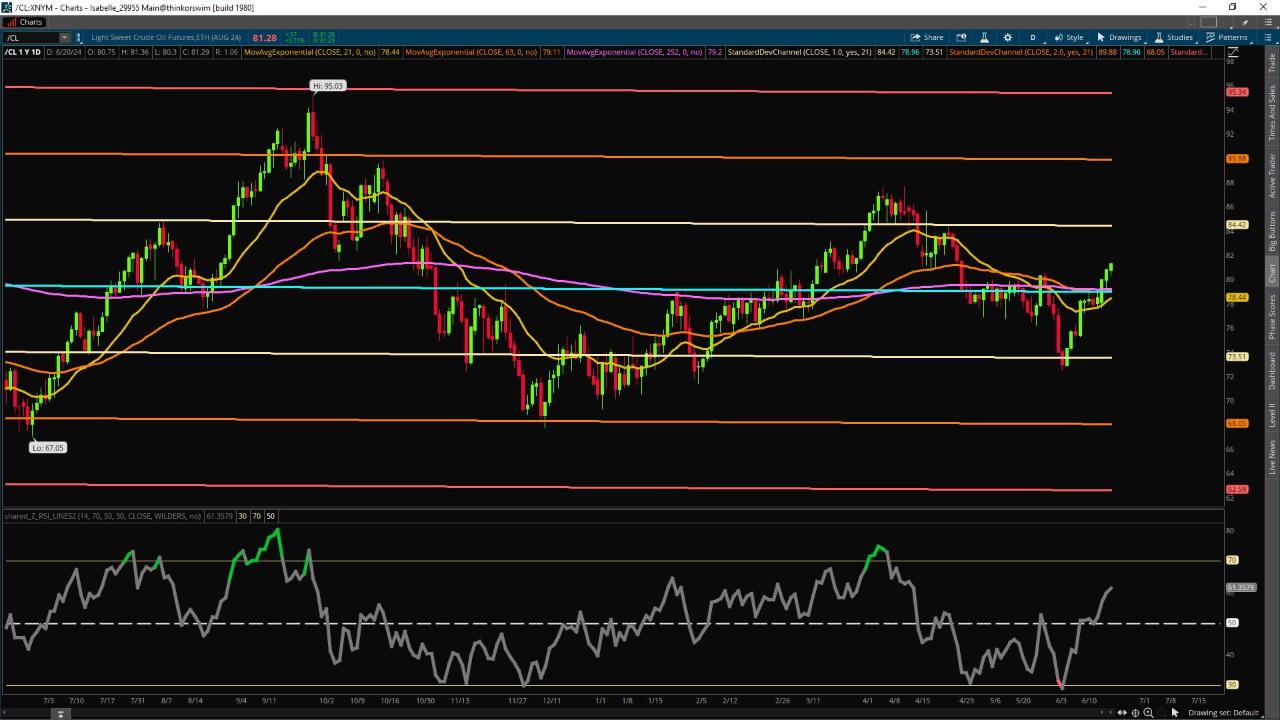1280x720 pixels.
Task: Toggle the RSI level 30 button
Action: 242,516
